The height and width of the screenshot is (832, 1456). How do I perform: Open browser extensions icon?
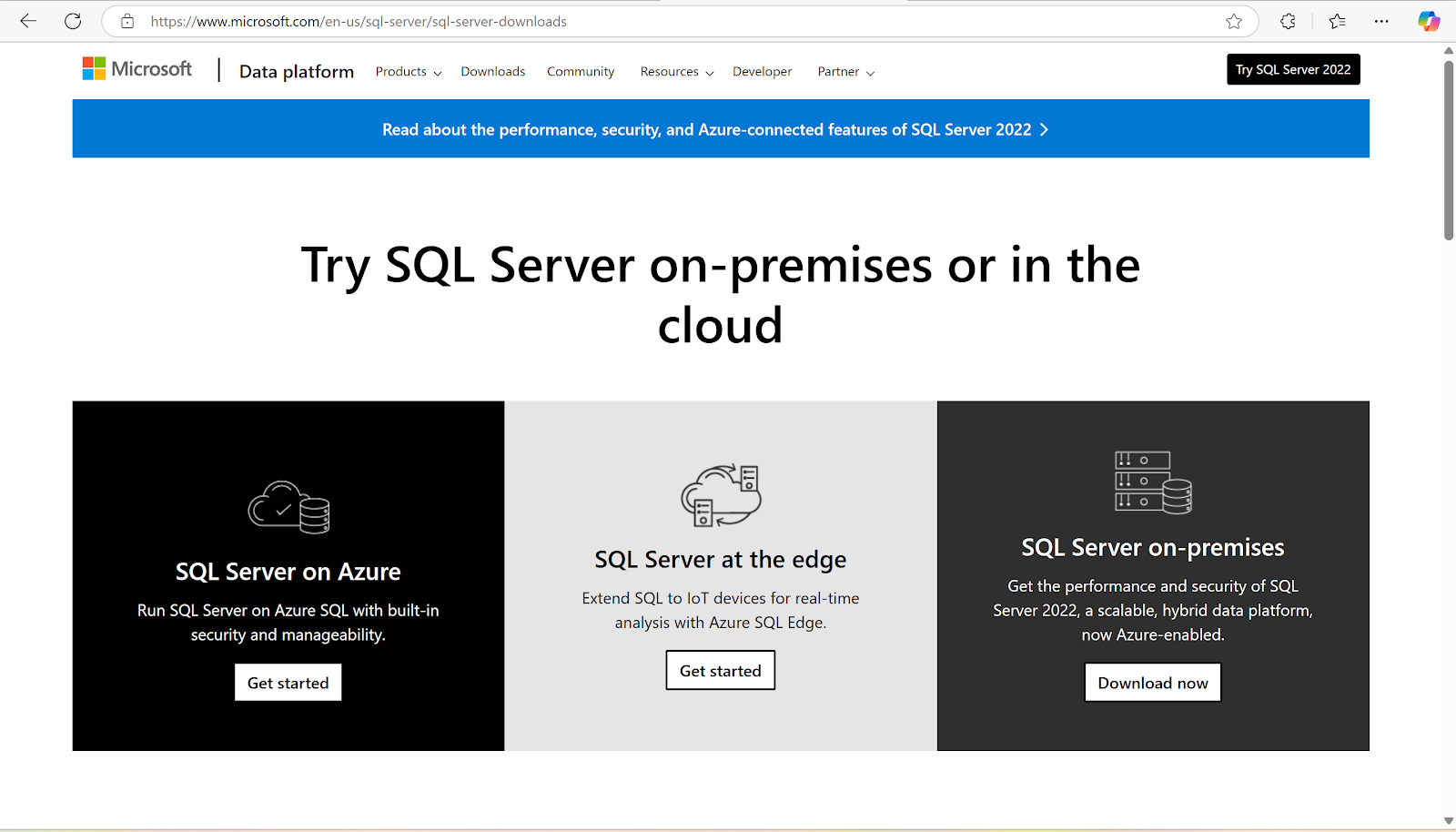(x=1288, y=21)
